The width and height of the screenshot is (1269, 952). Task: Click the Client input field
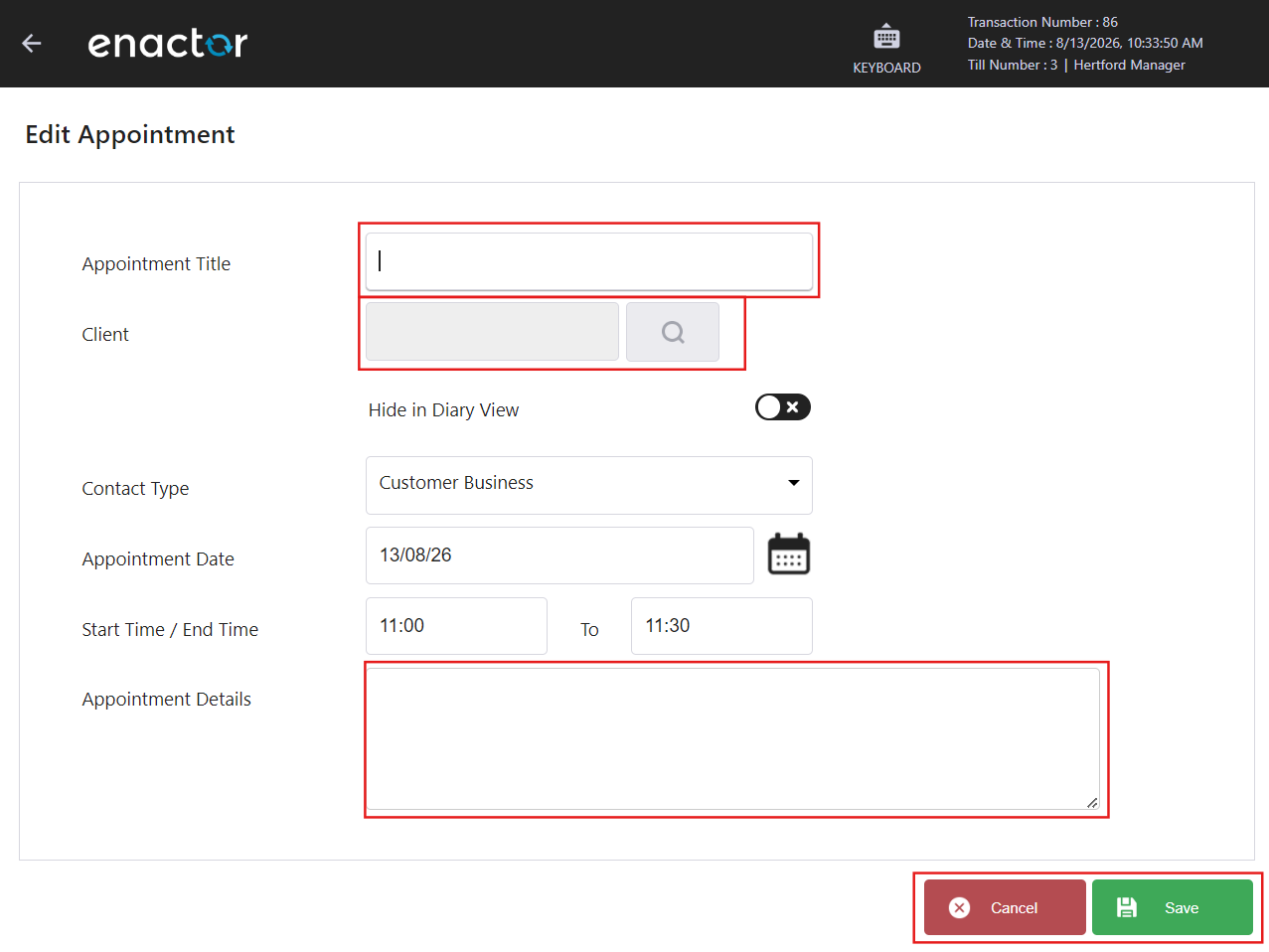click(492, 332)
